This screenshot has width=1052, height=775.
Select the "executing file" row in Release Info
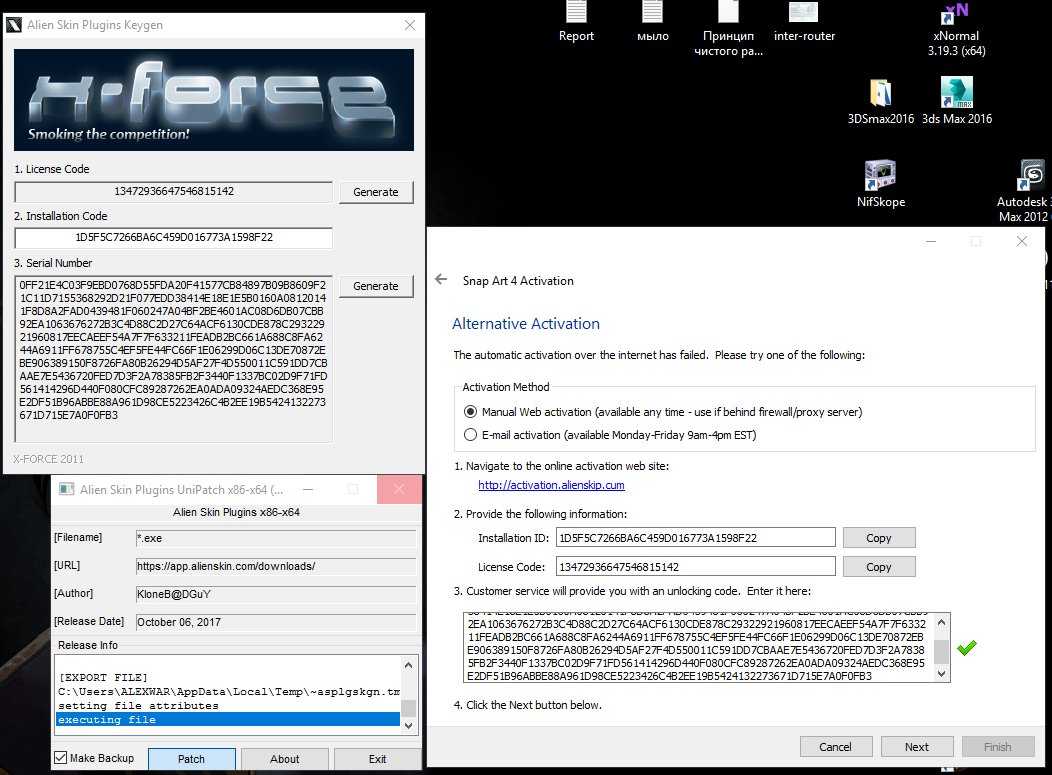(x=228, y=719)
